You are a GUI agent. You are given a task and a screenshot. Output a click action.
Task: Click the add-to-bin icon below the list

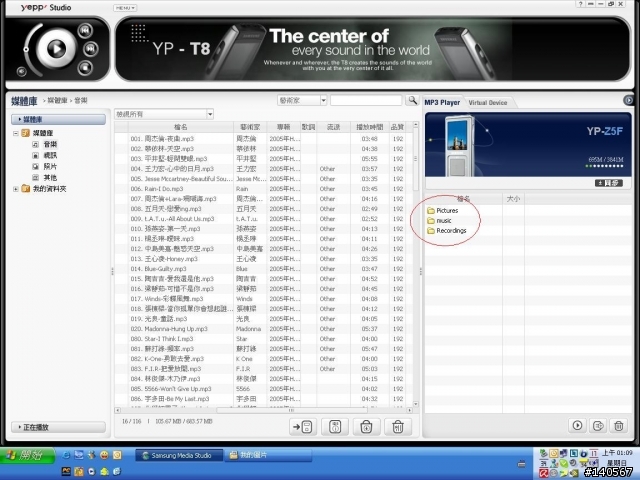click(x=366, y=427)
